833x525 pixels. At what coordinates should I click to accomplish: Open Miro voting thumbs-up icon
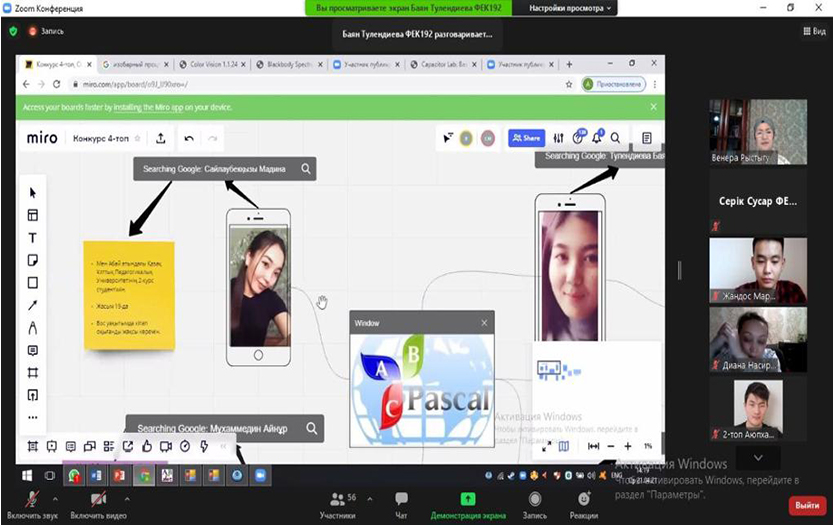(147, 446)
